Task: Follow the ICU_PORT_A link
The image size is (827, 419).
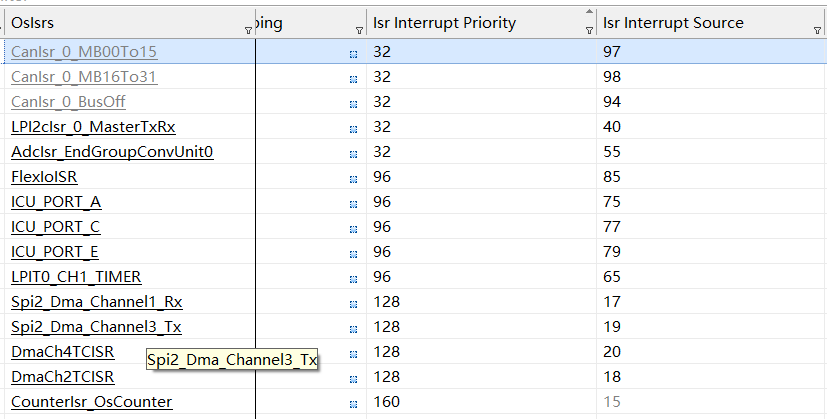Action: [x=56, y=202]
